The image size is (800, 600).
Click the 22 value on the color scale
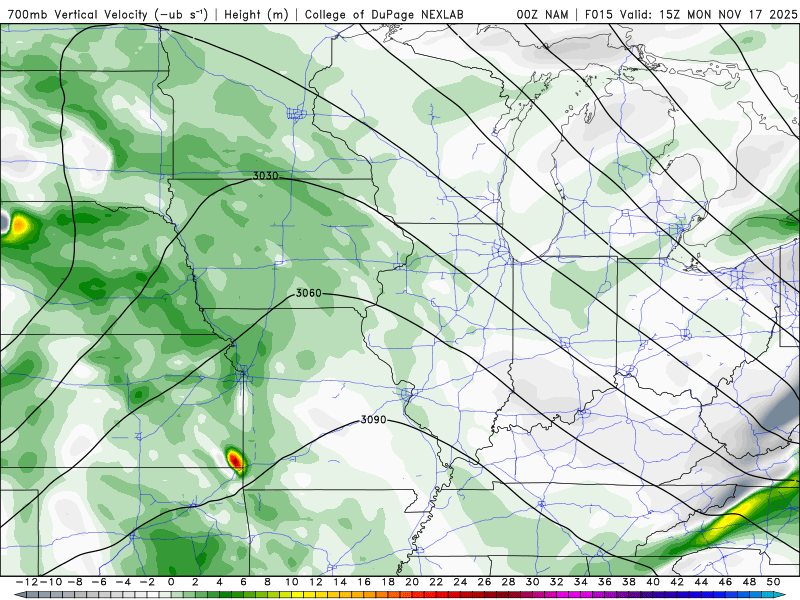click(436, 582)
